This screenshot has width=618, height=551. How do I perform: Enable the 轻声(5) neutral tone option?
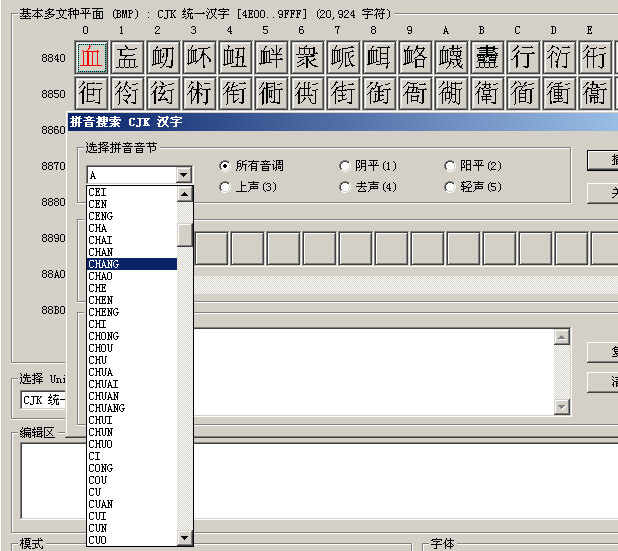coord(450,187)
